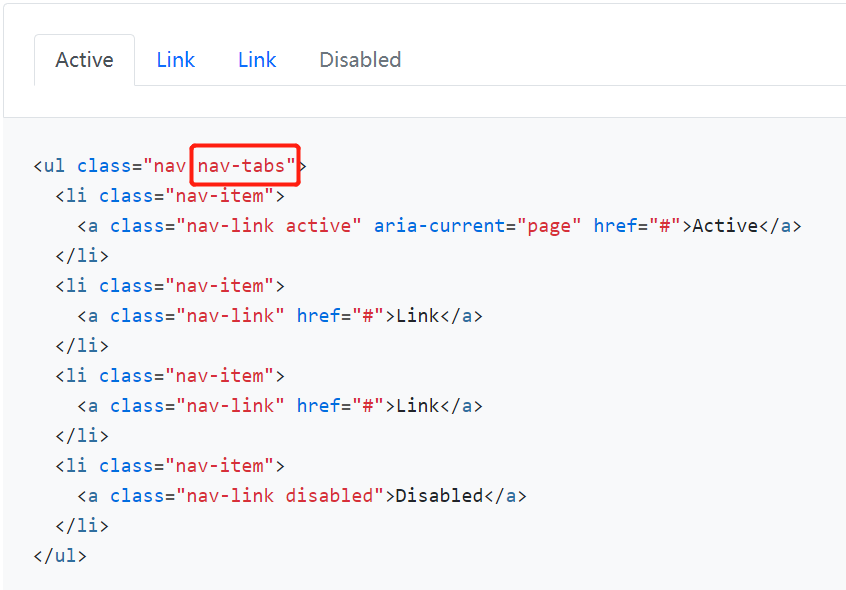Click the active class value in code

(322, 225)
